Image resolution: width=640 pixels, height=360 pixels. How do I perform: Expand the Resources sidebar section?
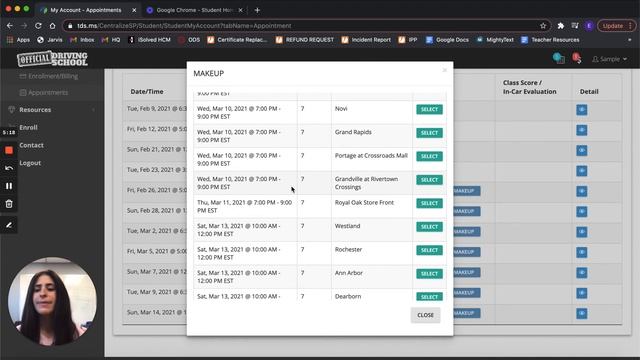pos(51,110)
